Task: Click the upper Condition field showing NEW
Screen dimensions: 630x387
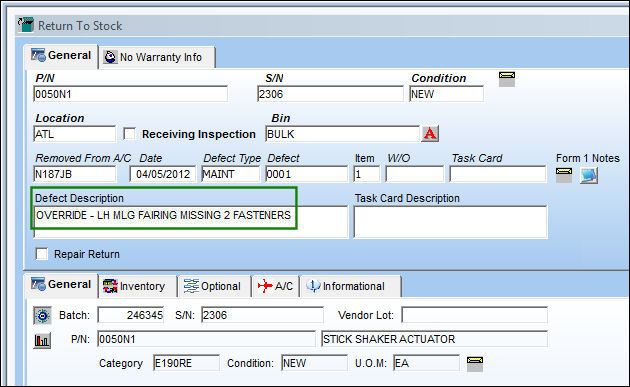Action: [446, 94]
